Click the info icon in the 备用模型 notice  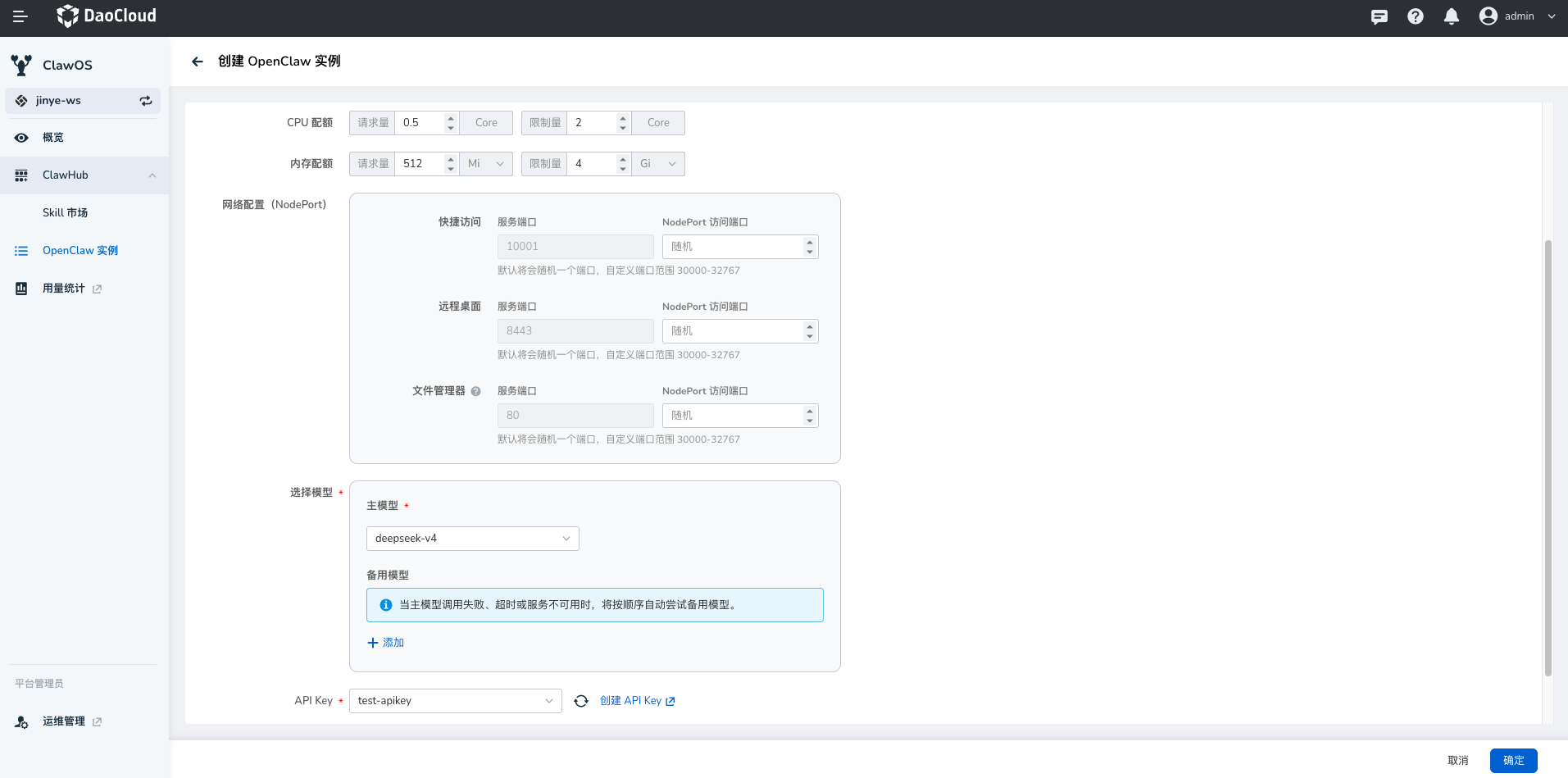(386, 605)
